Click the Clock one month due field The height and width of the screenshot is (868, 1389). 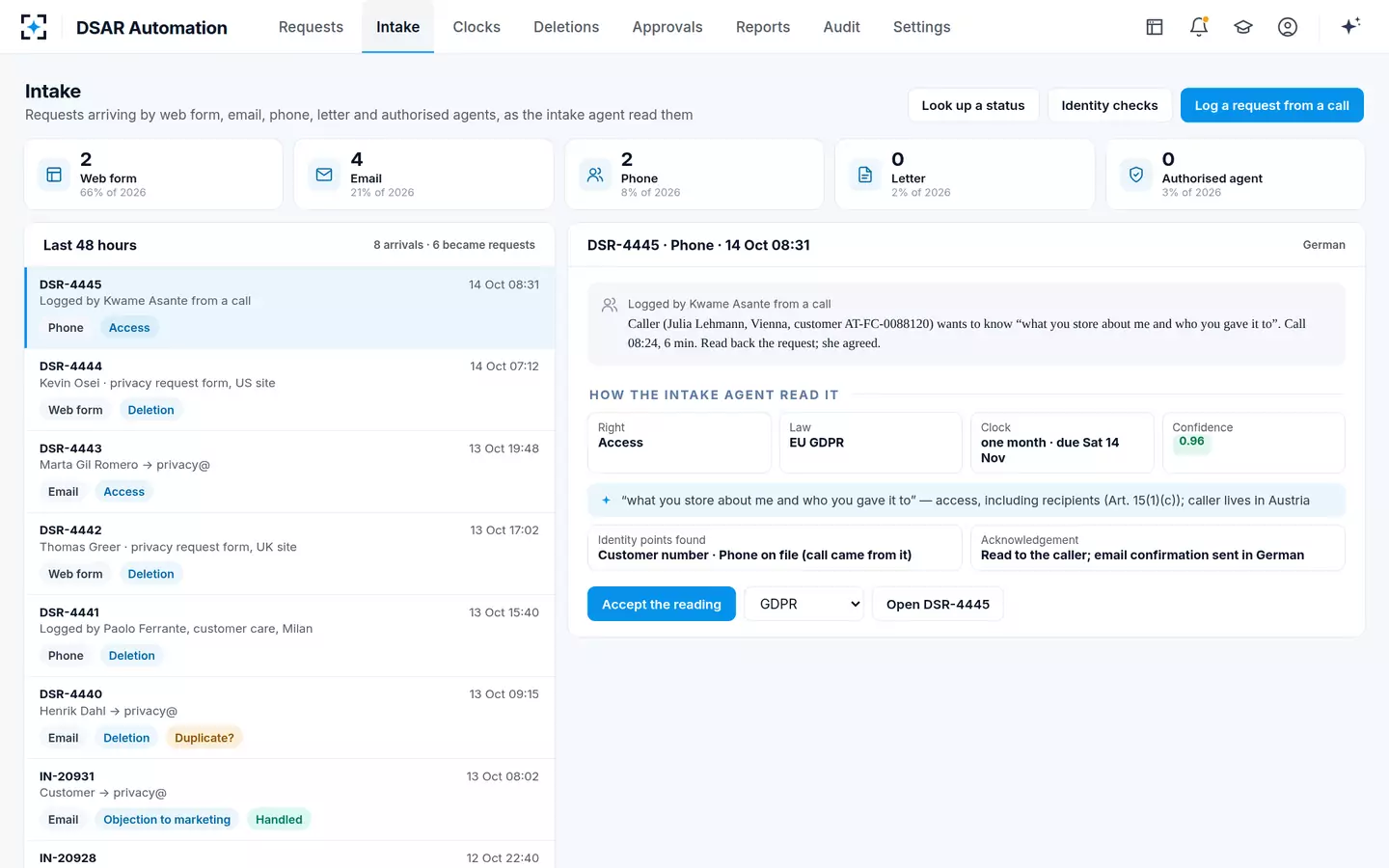click(x=1062, y=443)
